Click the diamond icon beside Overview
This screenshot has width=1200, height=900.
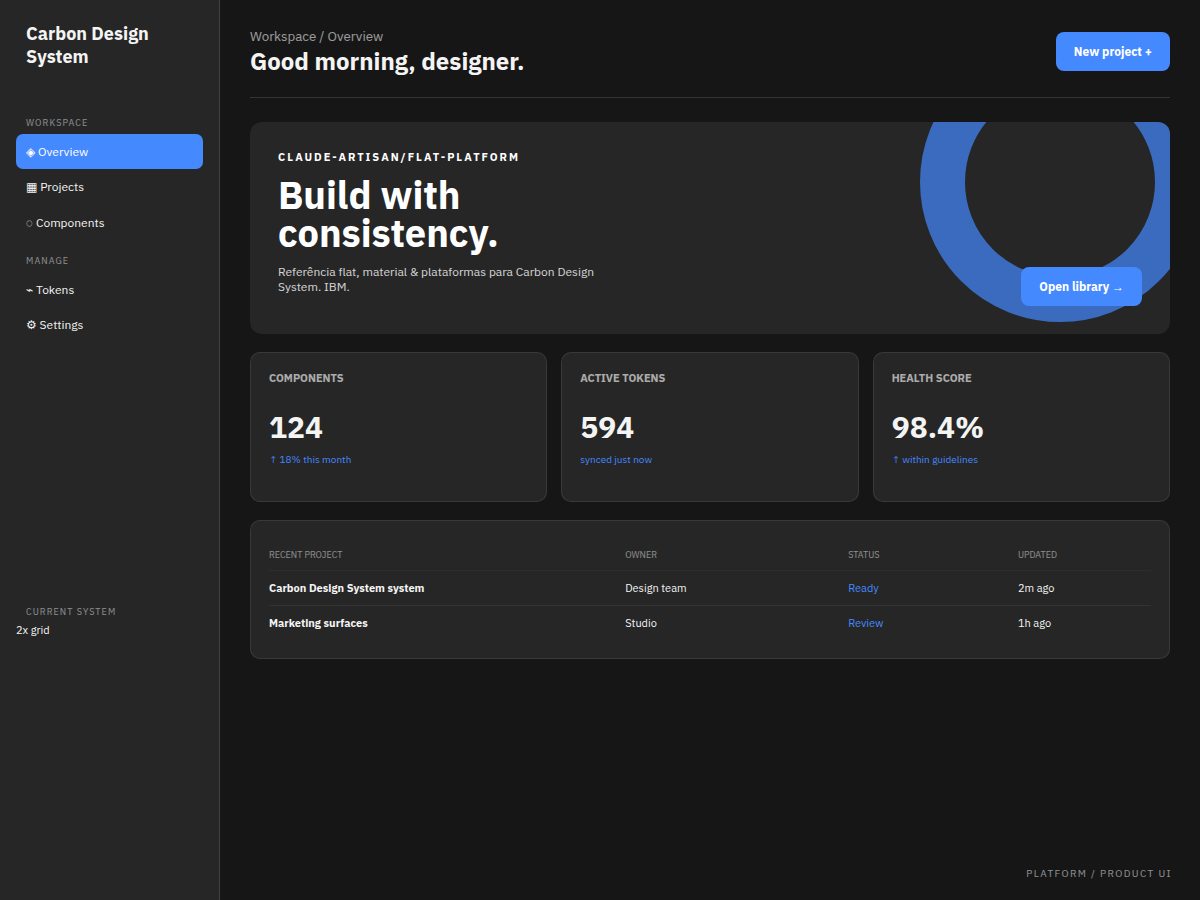tap(30, 152)
